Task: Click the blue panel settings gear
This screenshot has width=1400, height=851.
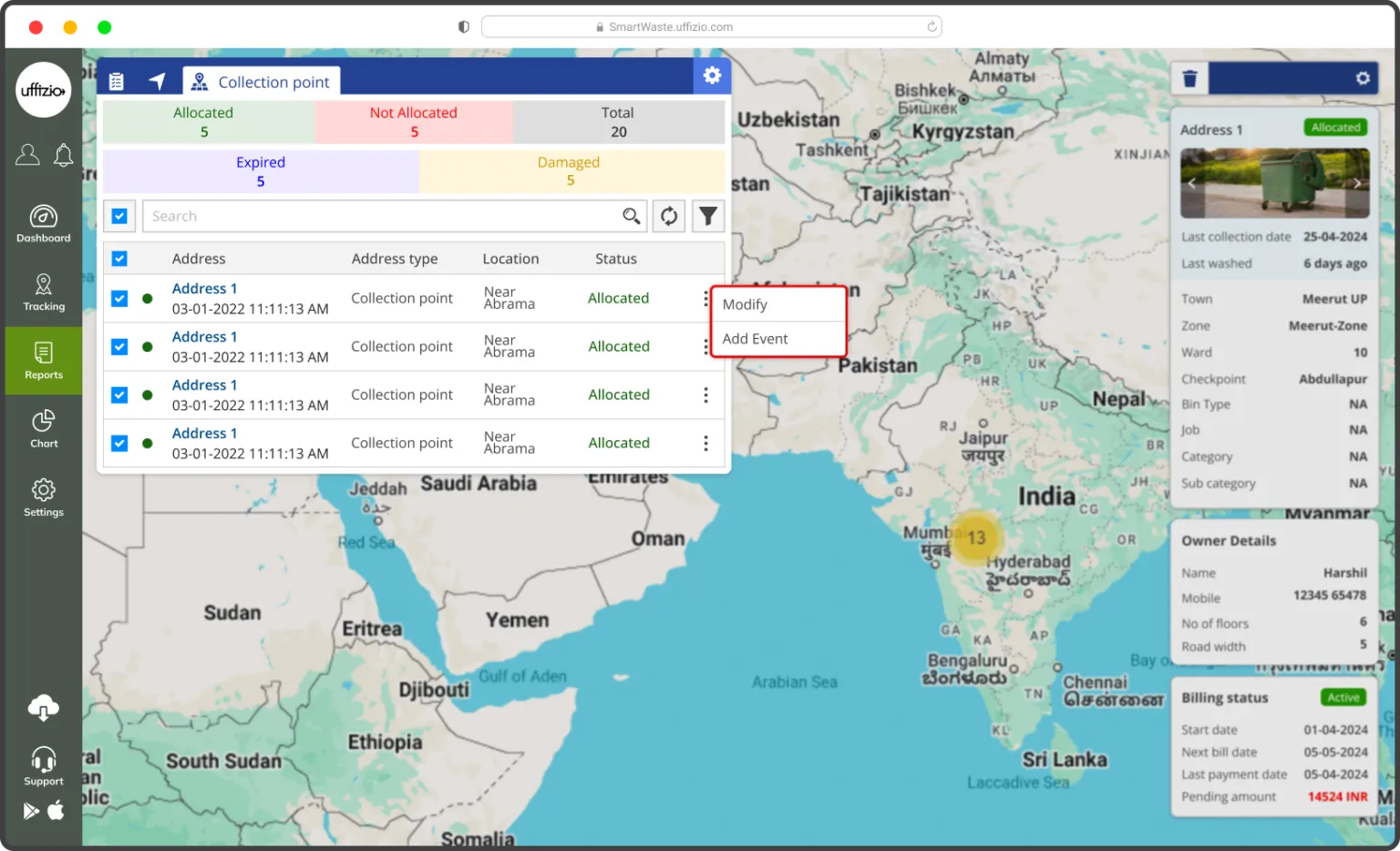Action: 712,76
